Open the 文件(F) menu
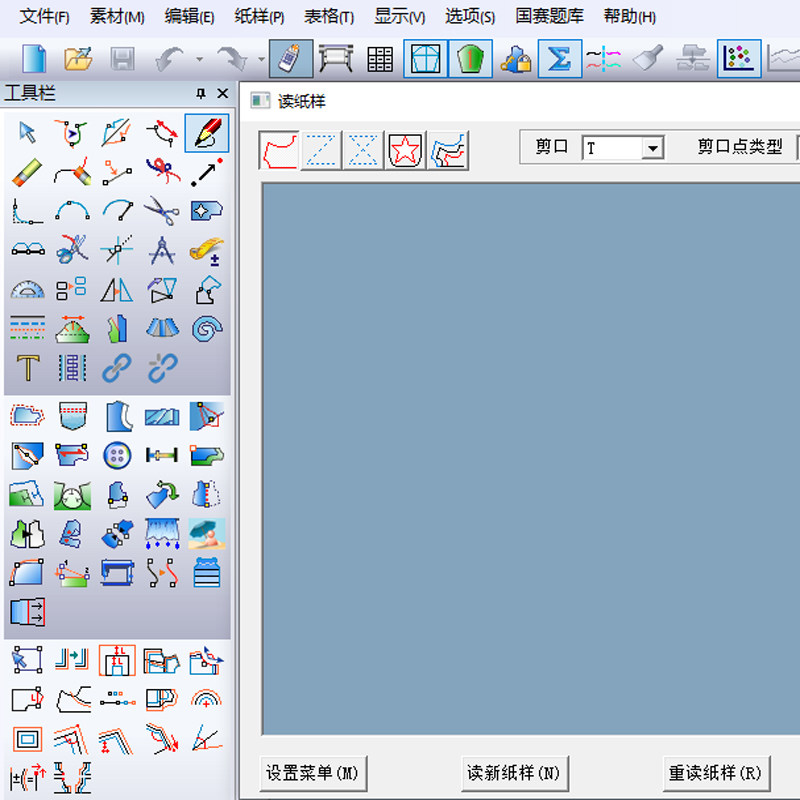 pyautogui.click(x=44, y=17)
